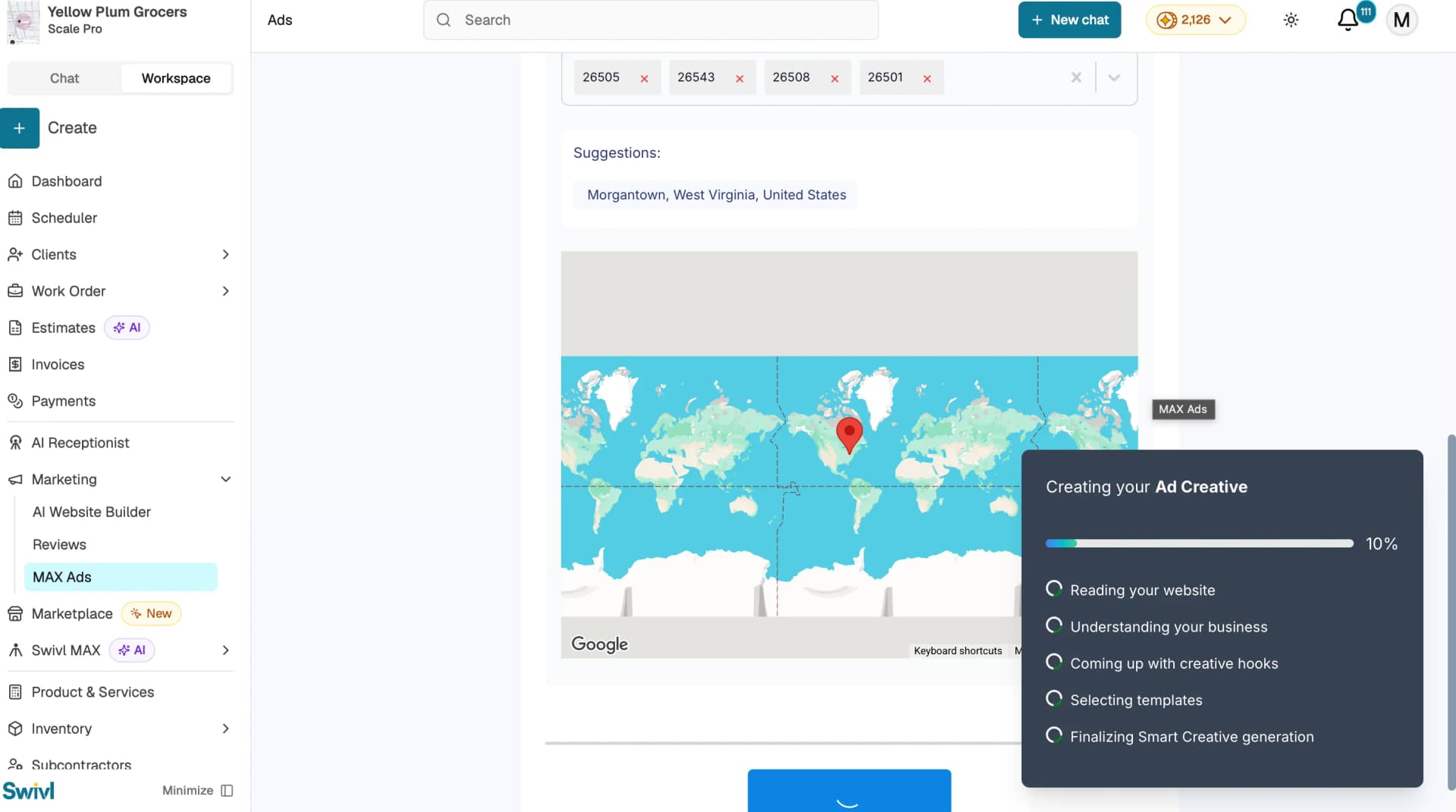Click the ad creative progress bar

(1199, 544)
